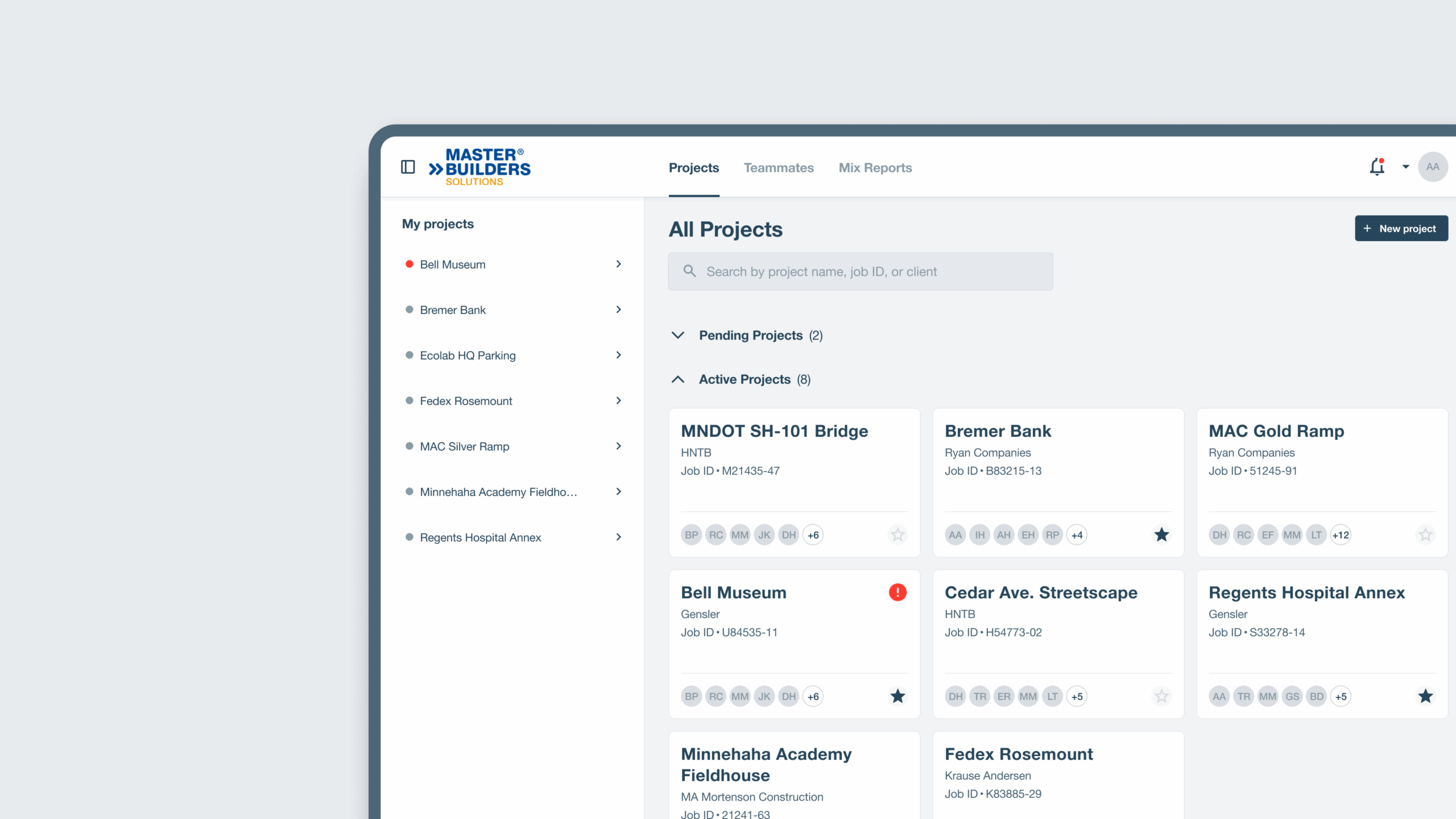The height and width of the screenshot is (819, 1456).
Task: Switch to the Teammates tab
Action: (x=779, y=168)
